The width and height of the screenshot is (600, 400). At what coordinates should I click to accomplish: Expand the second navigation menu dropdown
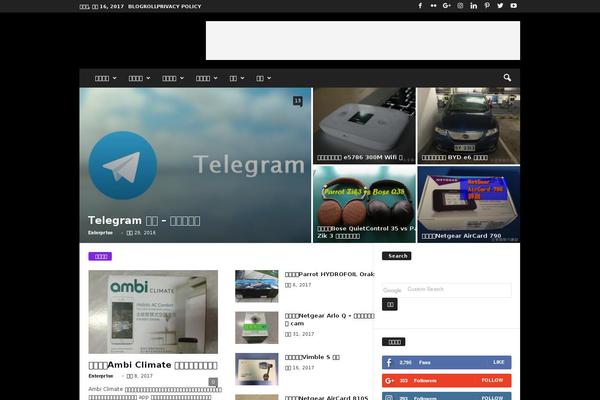(x=139, y=78)
